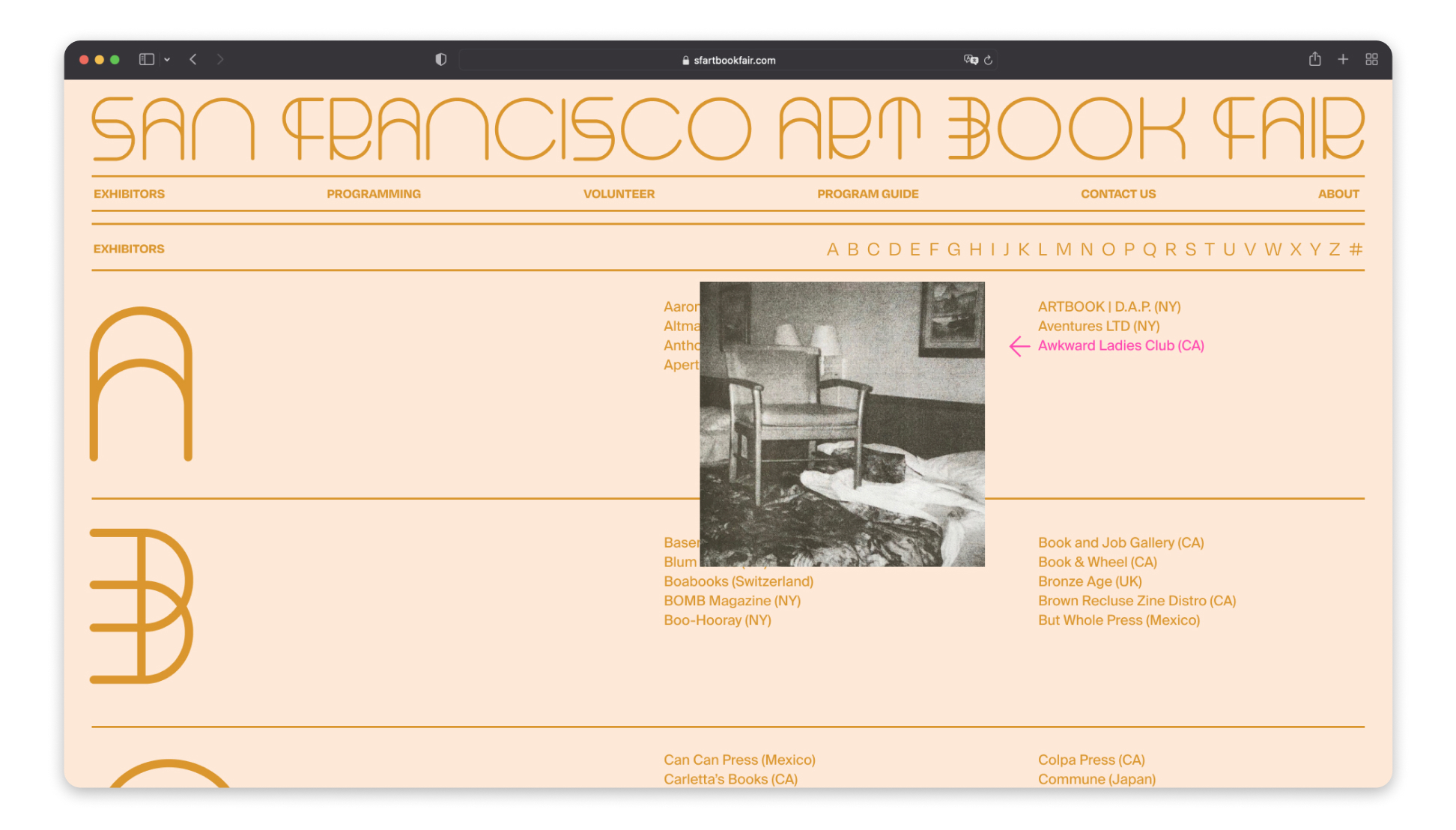Viewport: 1456px width, 830px height.
Task: Open Carletta's Books (CA) exhibitor
Action: (x=730, y=779)
